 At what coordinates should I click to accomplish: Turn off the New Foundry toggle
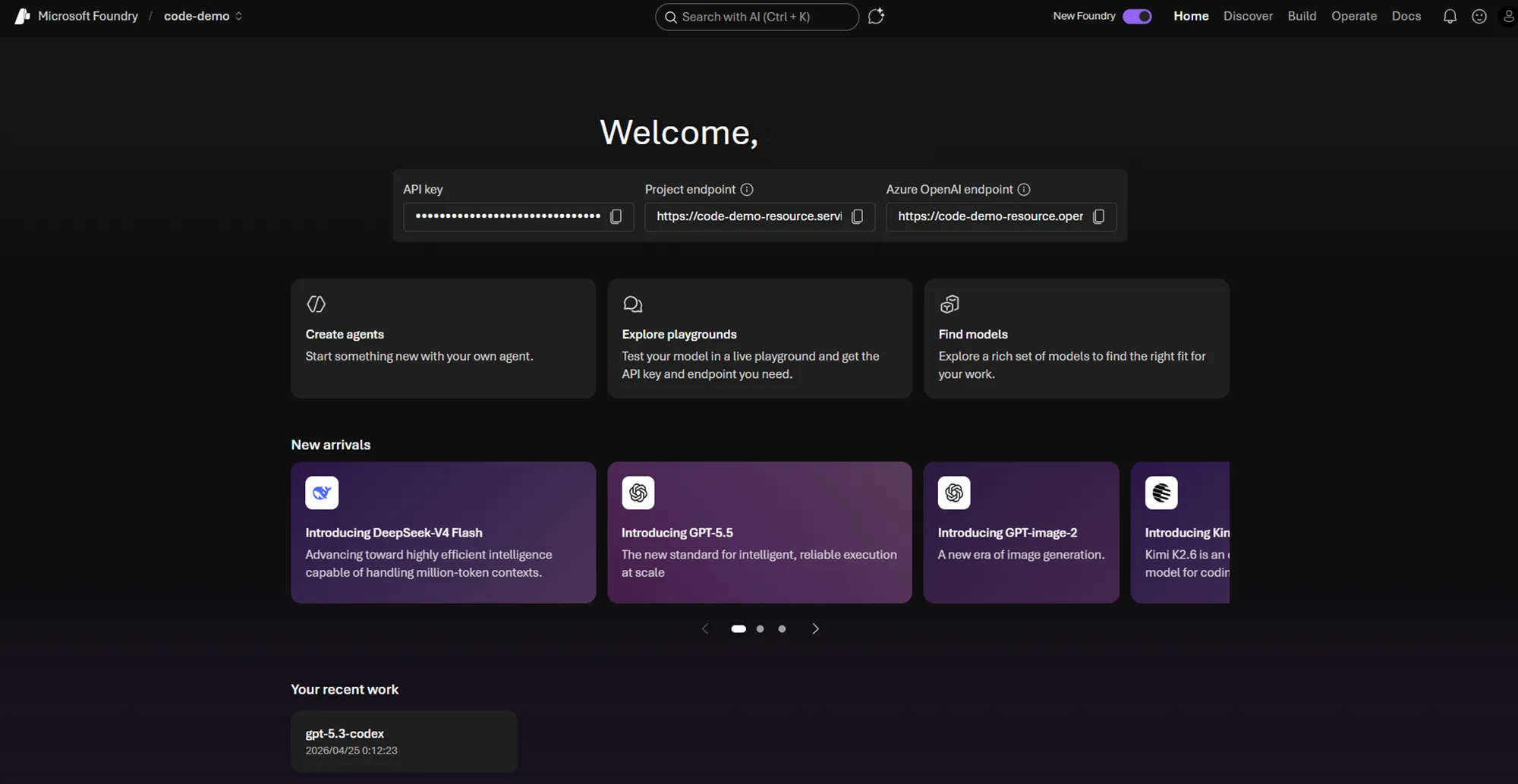1137,16
